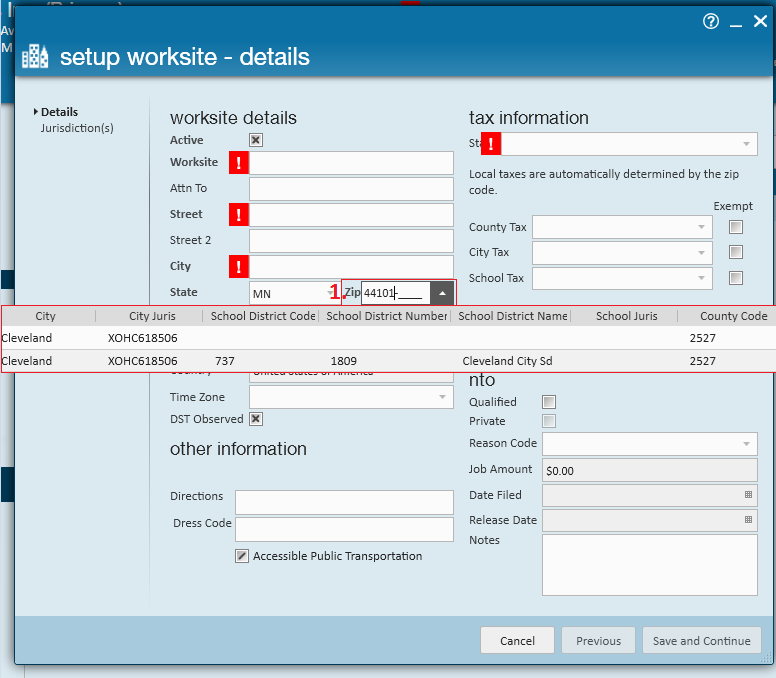This screenshot has width=776, height=678.
Task: Click the red error icon beside Street
Action: tap(239, 215)
